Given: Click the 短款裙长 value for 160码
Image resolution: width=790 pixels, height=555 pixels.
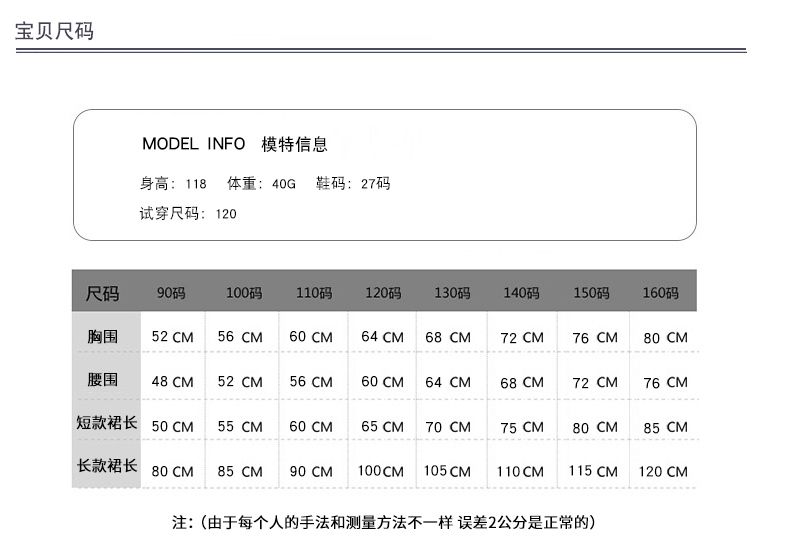Looking at the screenshot, I should (666, 427).
